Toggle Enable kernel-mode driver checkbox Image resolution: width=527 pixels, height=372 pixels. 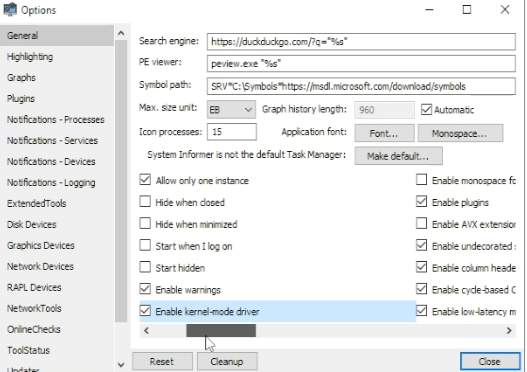(145, 311)
